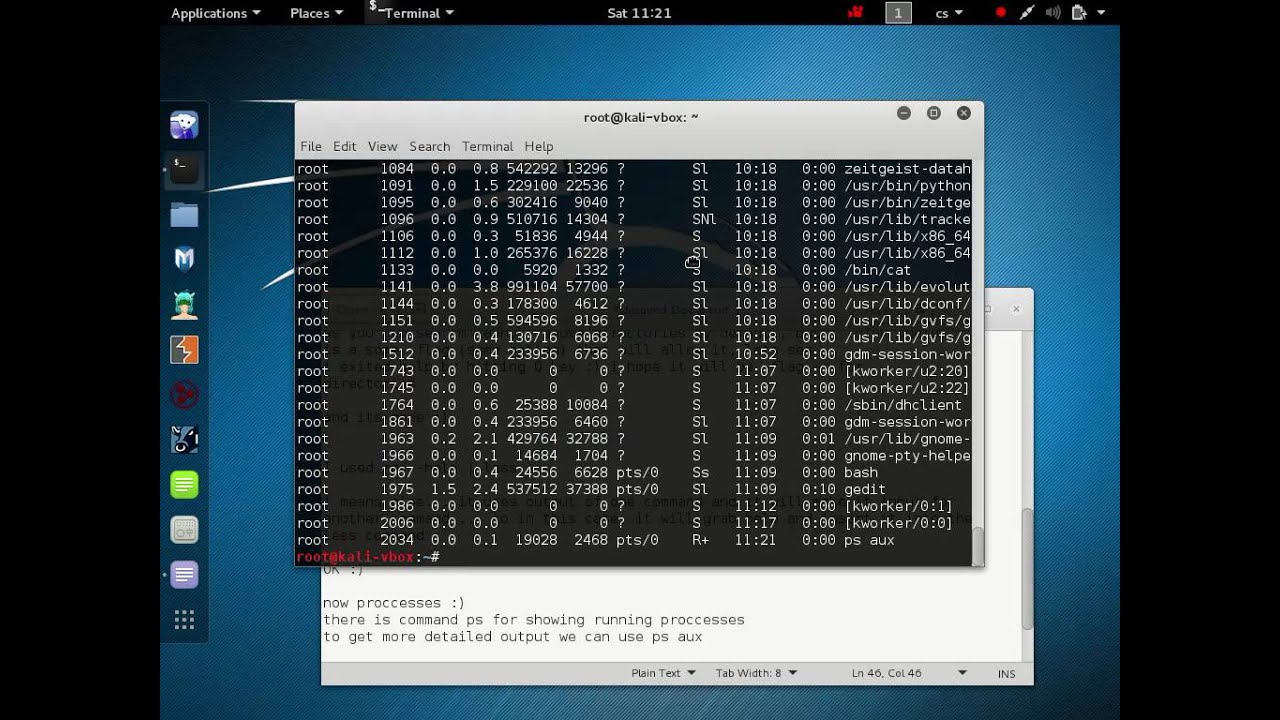Click the red recording dot indicator
Image resolution: width=1280 pixels, height=720 pixels.
pyautogui.click(x=1000, y=13)
